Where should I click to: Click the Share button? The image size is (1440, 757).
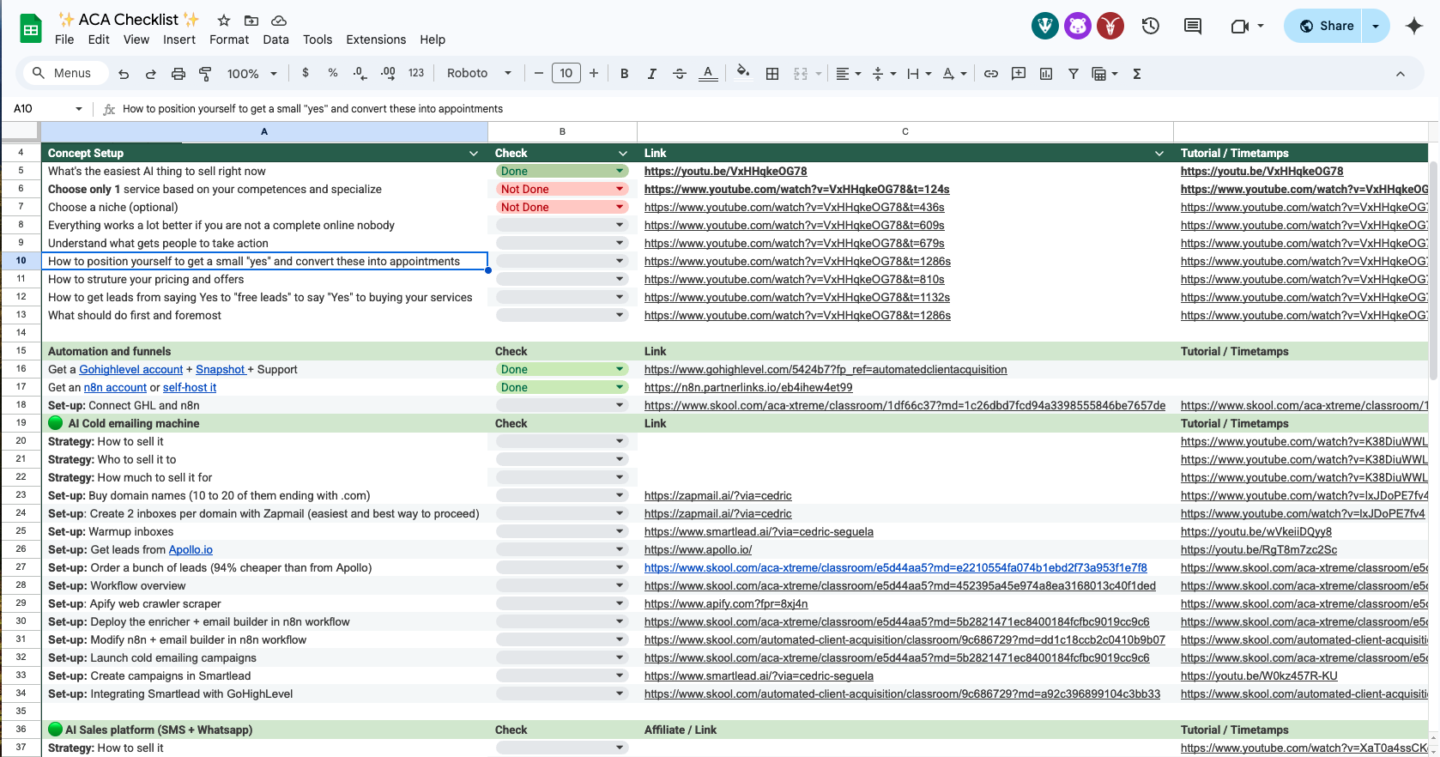coord(1325,26)
